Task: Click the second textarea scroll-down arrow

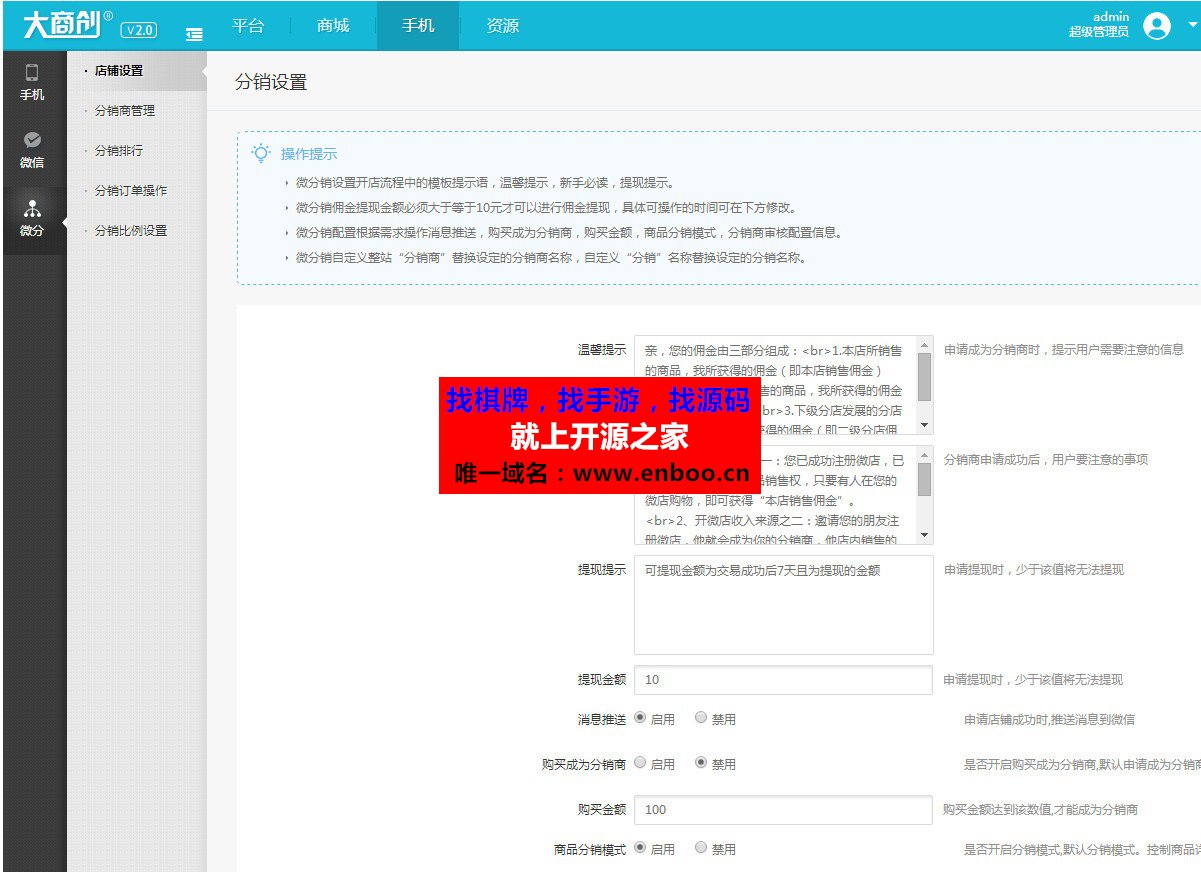Action: point(924,536)
